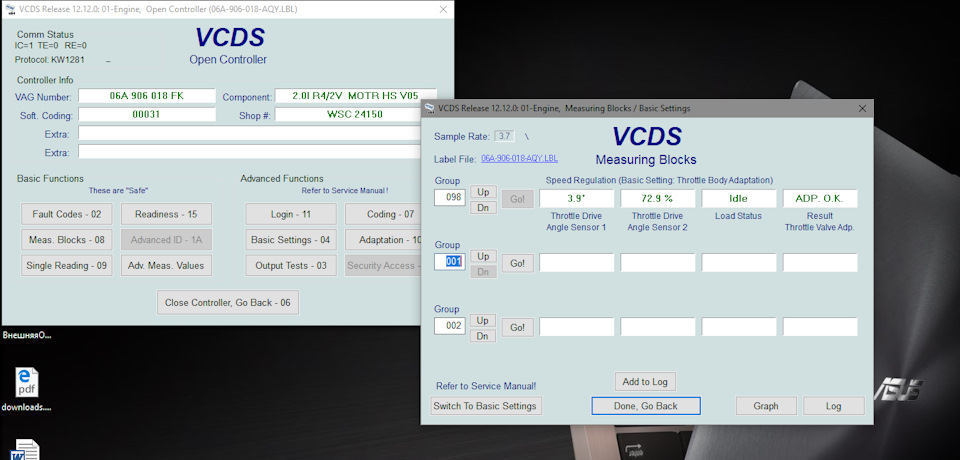The height and width of the screenshot is (460, 960).
Task: Select the Word document desktop icon
Action: coord(26,449)
